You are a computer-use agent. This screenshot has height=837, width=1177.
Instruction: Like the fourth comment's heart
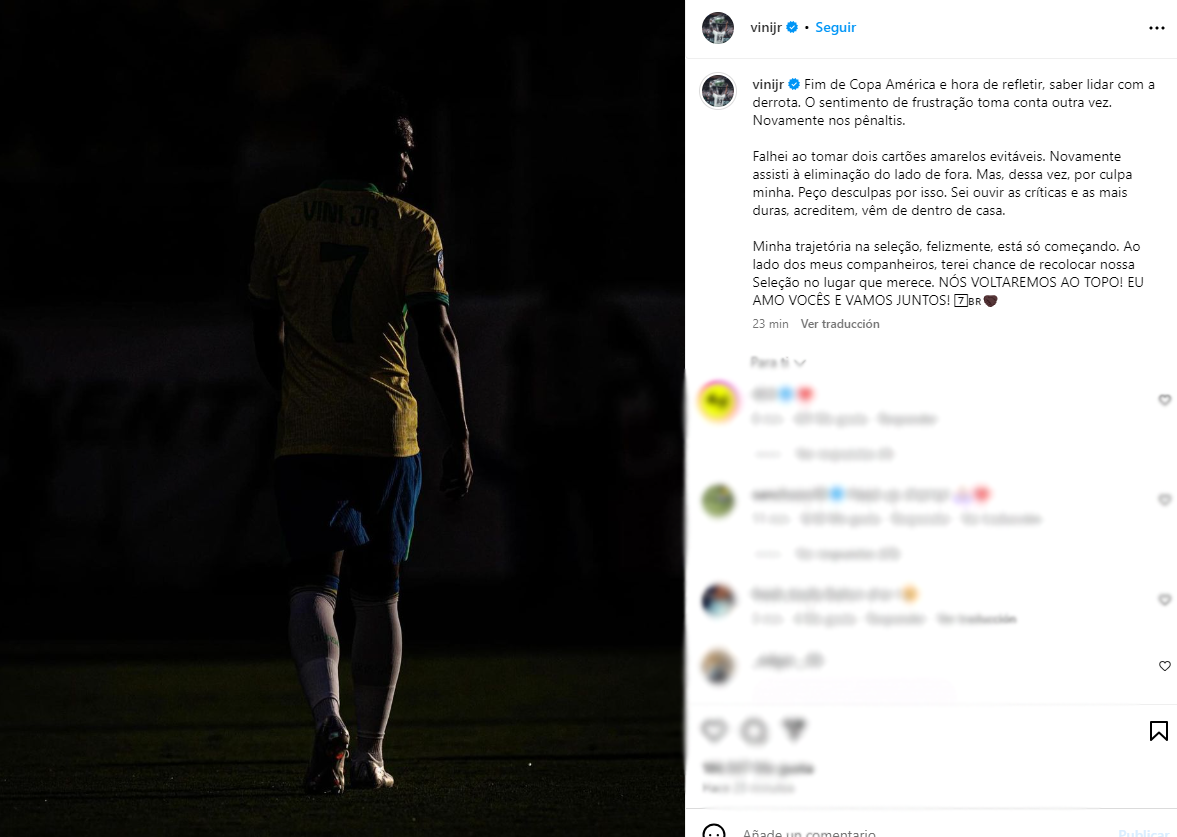[1164, 666]
